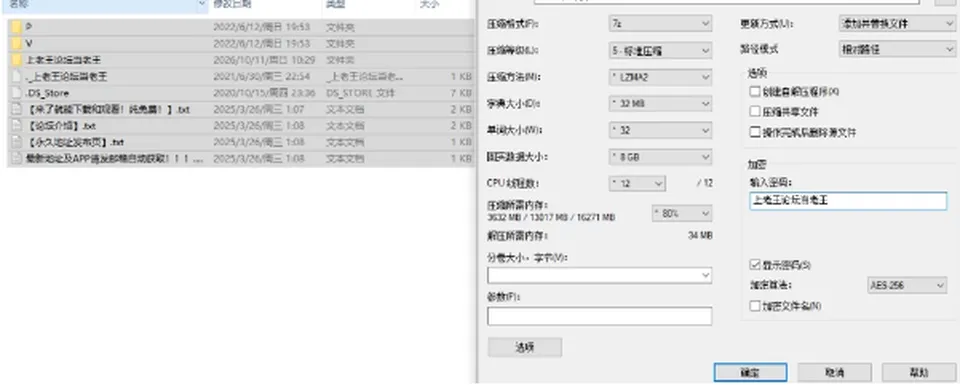The image size is (960, 385).
Task: Open 字典大小 dropdown showing 32 MB
Action: click(661, 103)
